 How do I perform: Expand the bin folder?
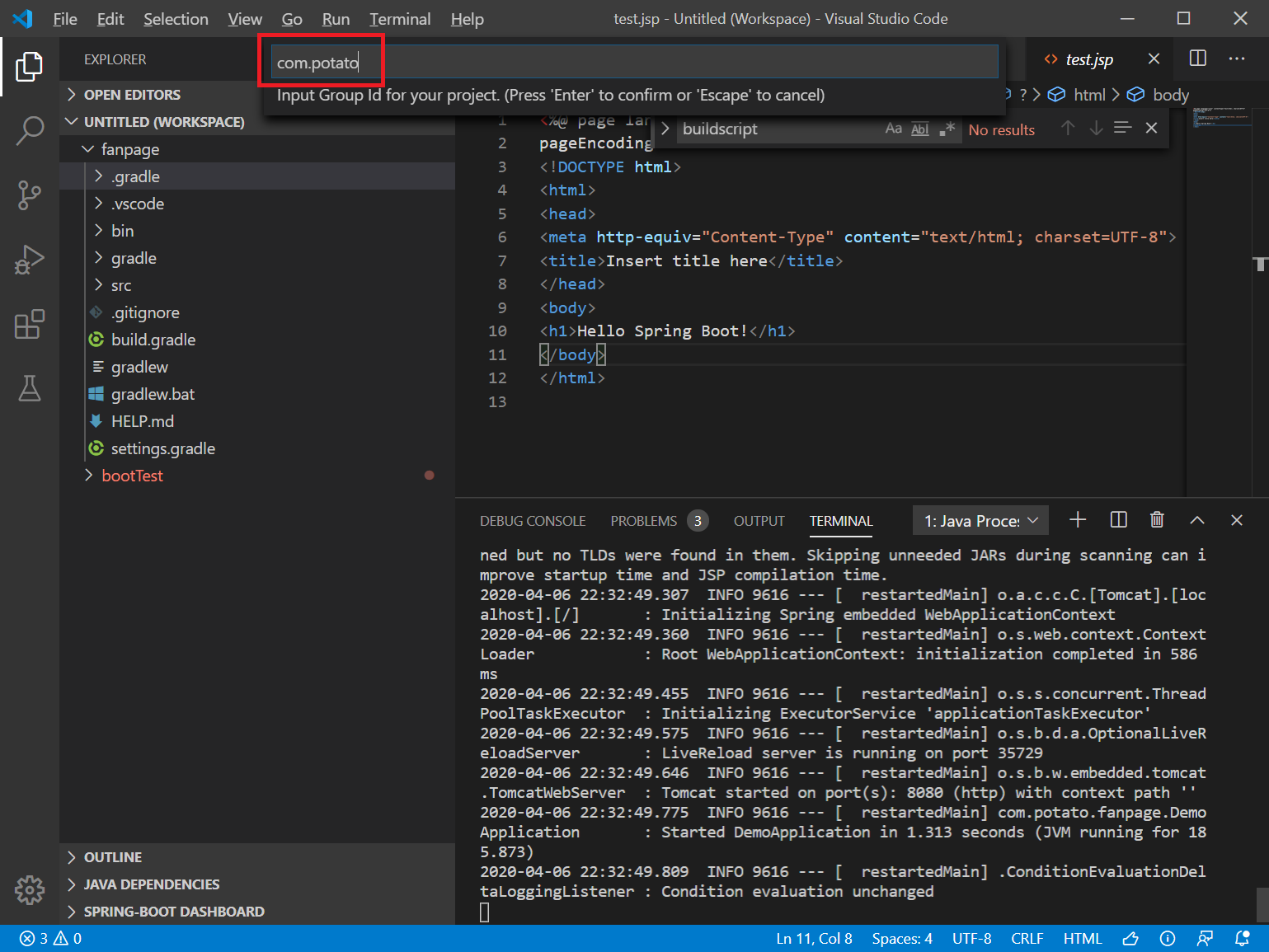pyautogui.click(x=257, y=231)
